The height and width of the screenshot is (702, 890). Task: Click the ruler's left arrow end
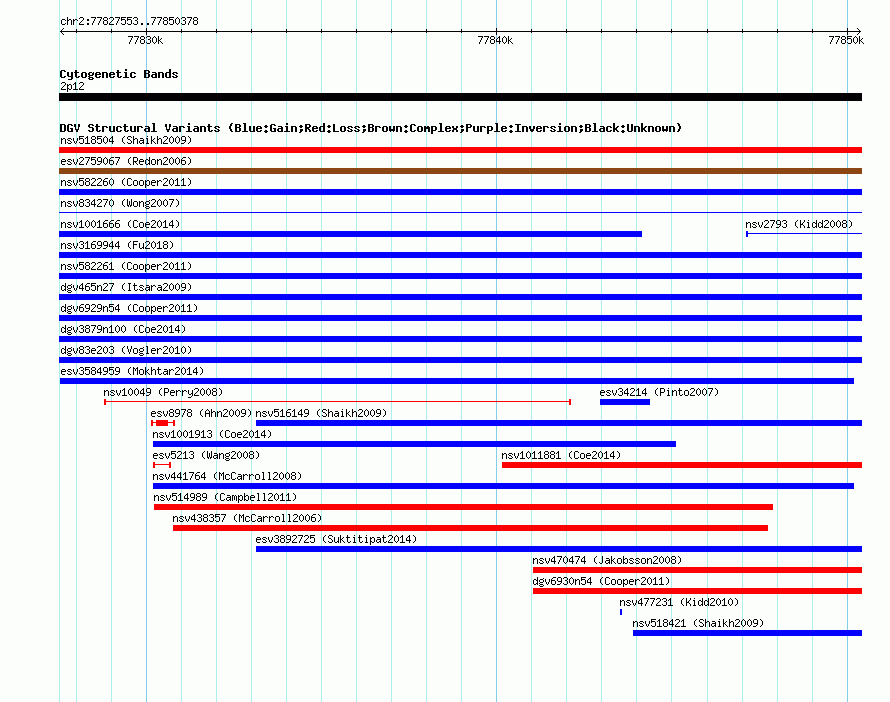[x=62, y=31]
